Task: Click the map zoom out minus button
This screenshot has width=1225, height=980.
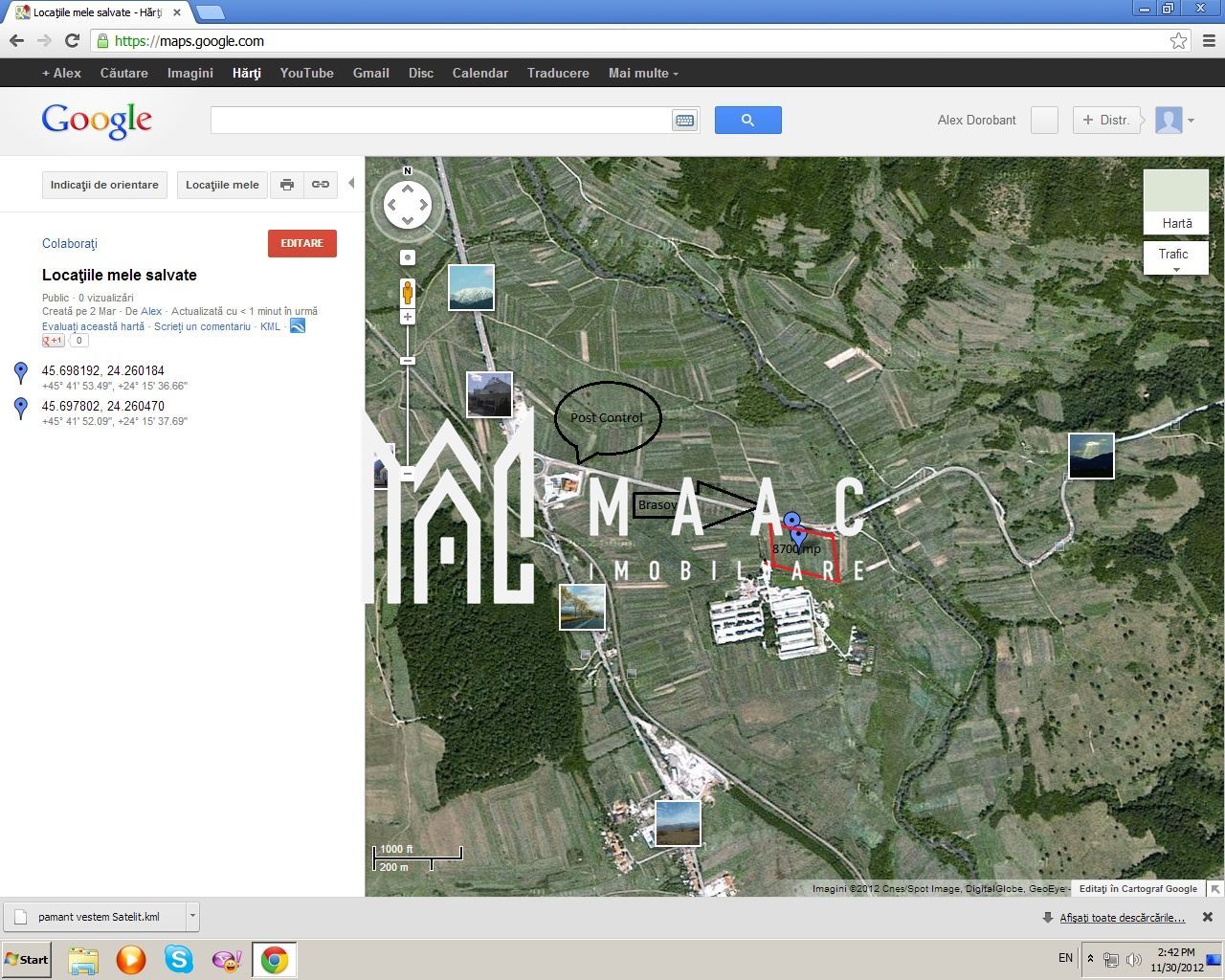Action: click(x=408, y=474)
